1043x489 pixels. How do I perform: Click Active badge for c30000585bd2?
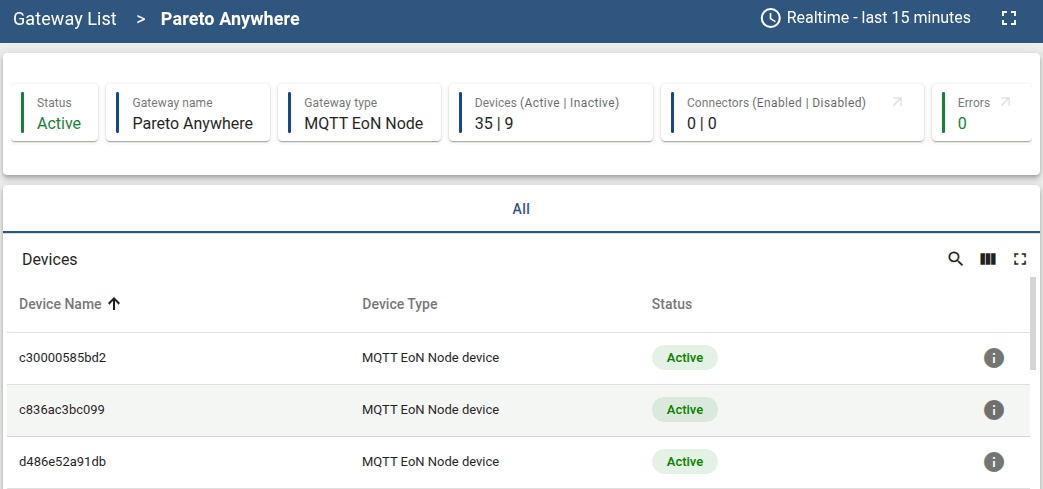pos(684,357)
